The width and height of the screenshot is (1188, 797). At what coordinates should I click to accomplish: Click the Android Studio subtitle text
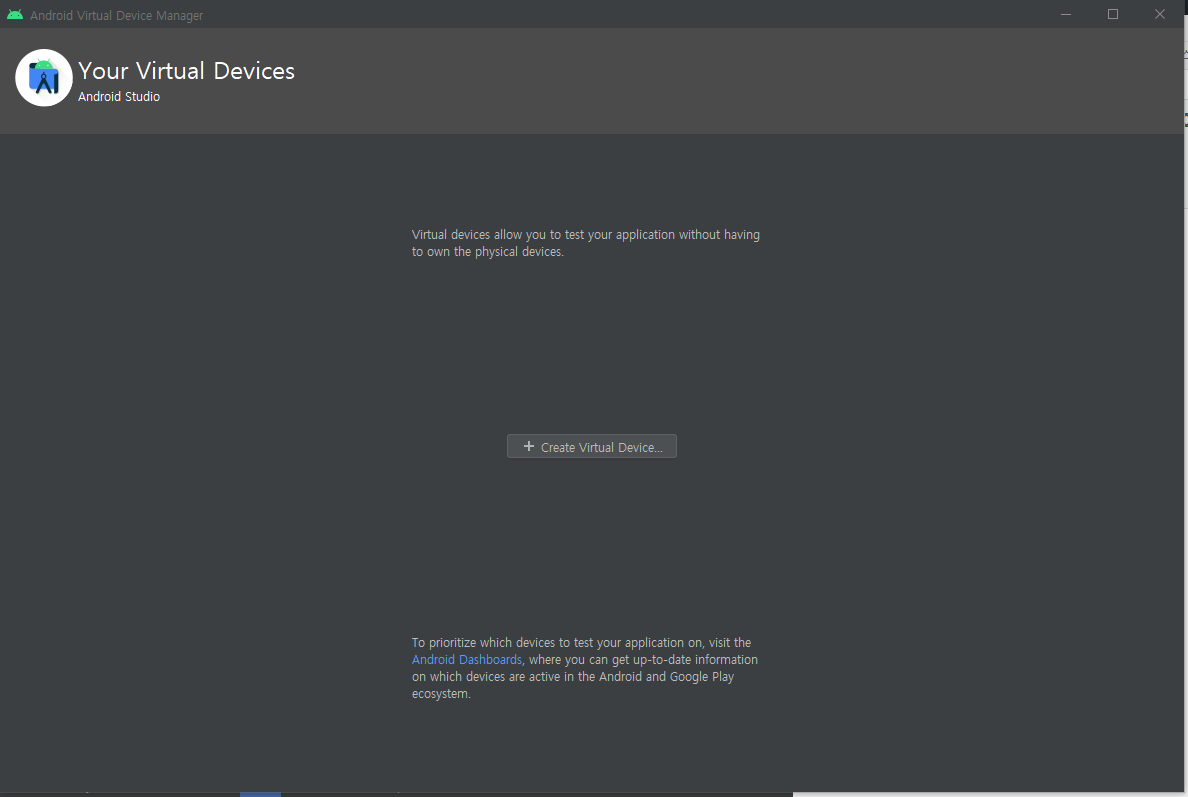tap(119, 96)
